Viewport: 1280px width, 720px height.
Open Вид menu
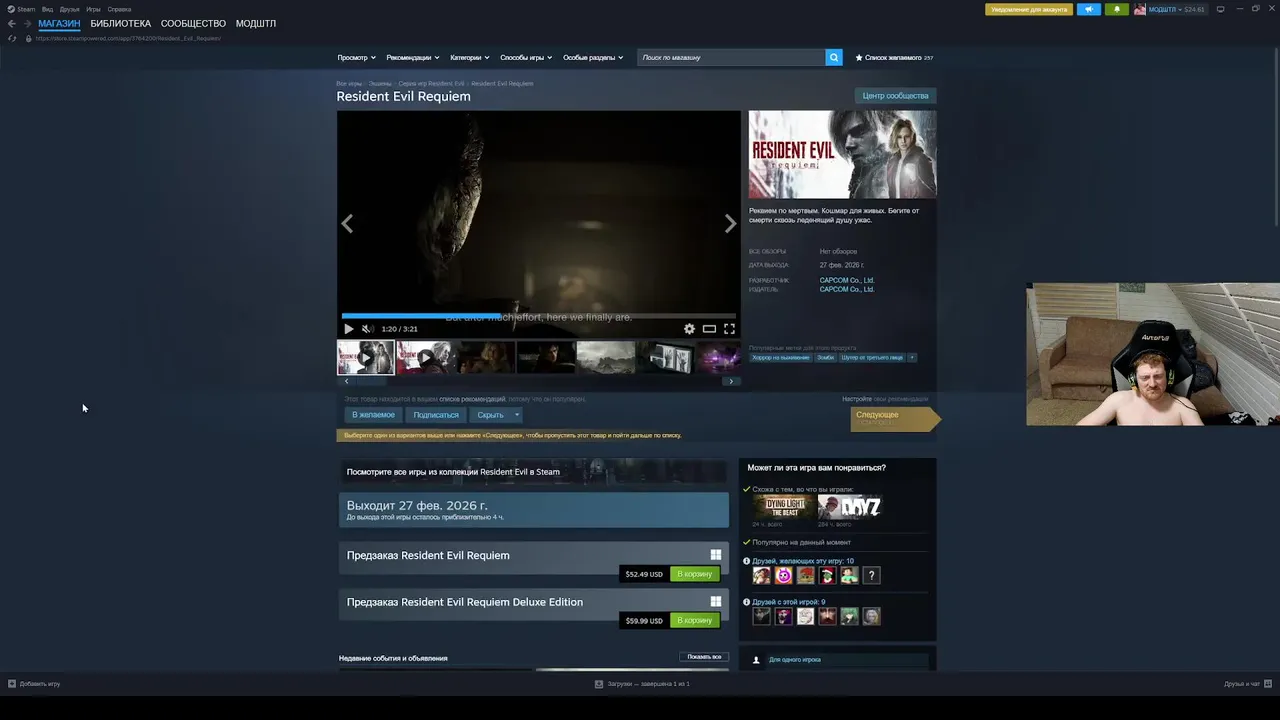point(47,9)
